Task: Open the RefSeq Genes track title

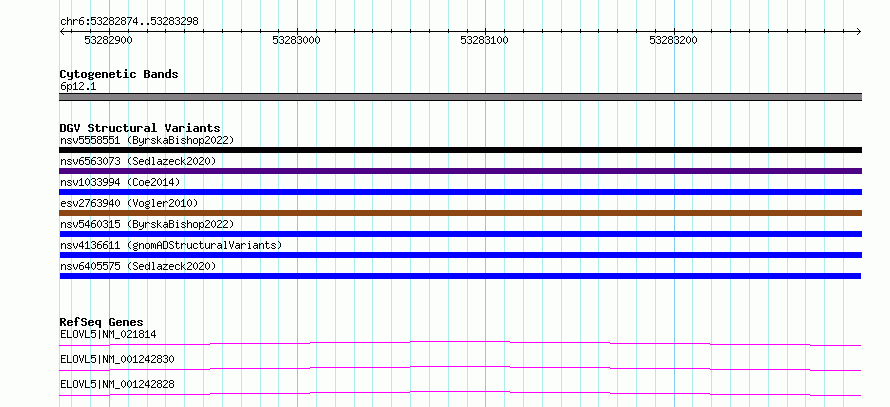Action: [101, 322]
